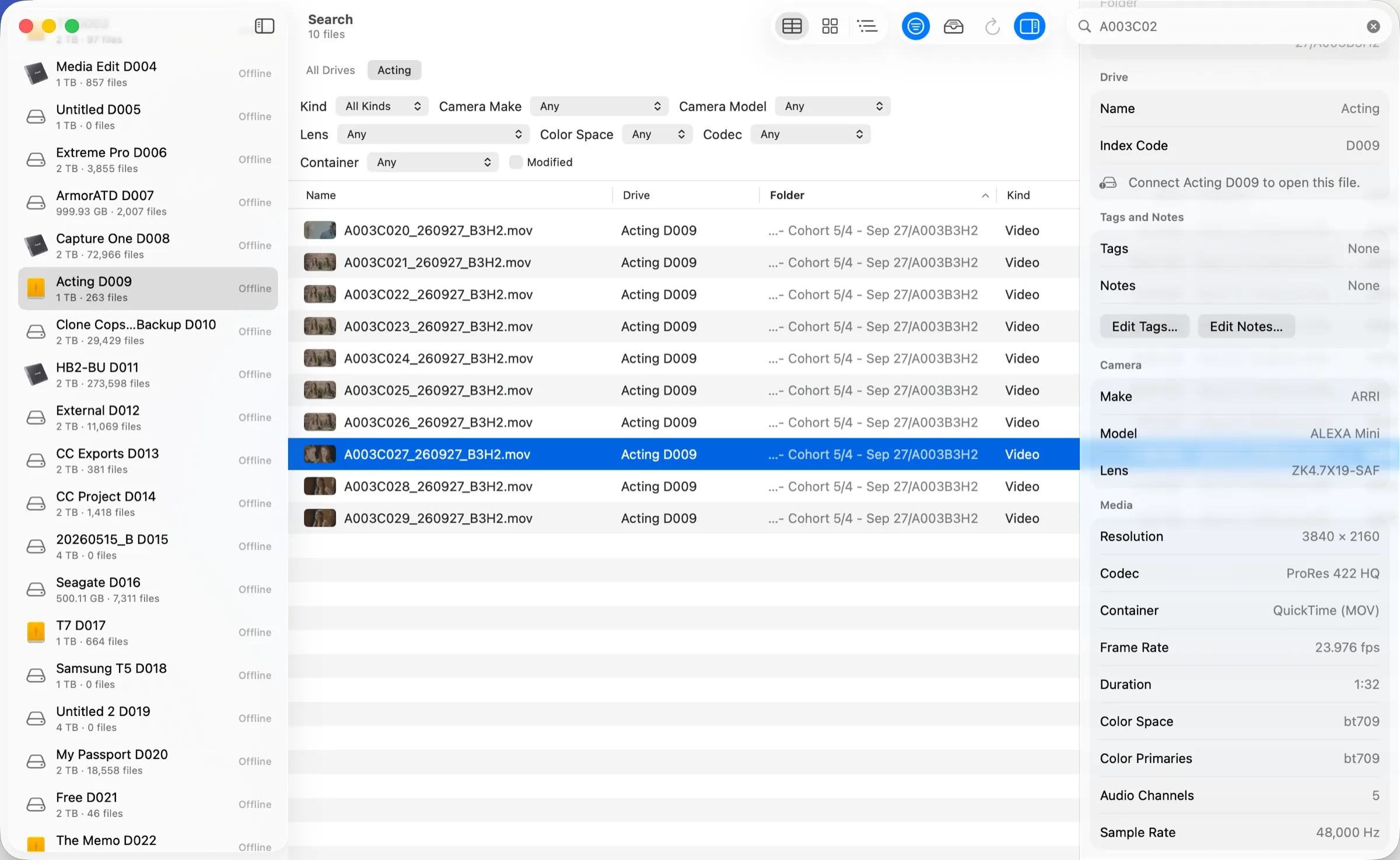Select HB2-BU D011 drive icon
1400x860 pixels.
[x=36, y=375]
